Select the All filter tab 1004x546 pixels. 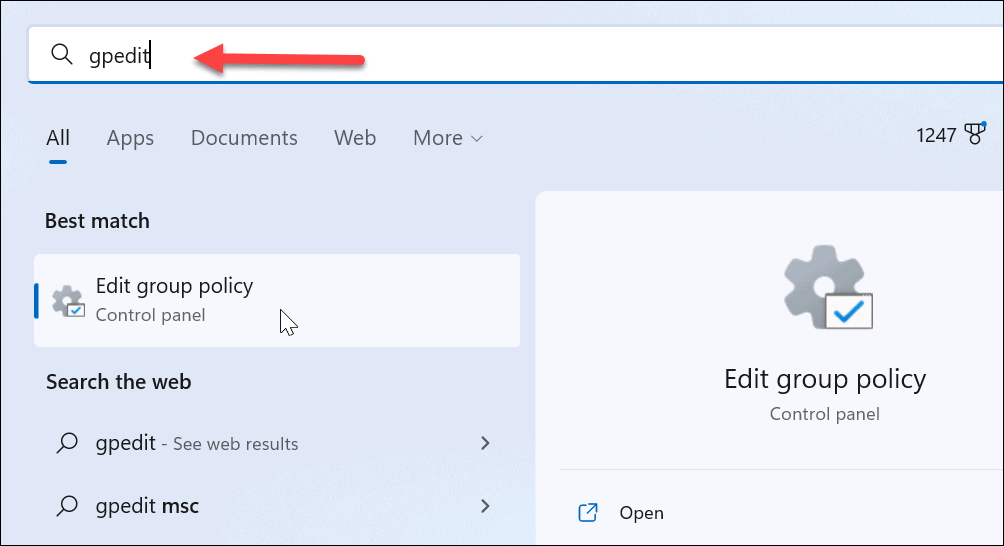pos(58,138)
